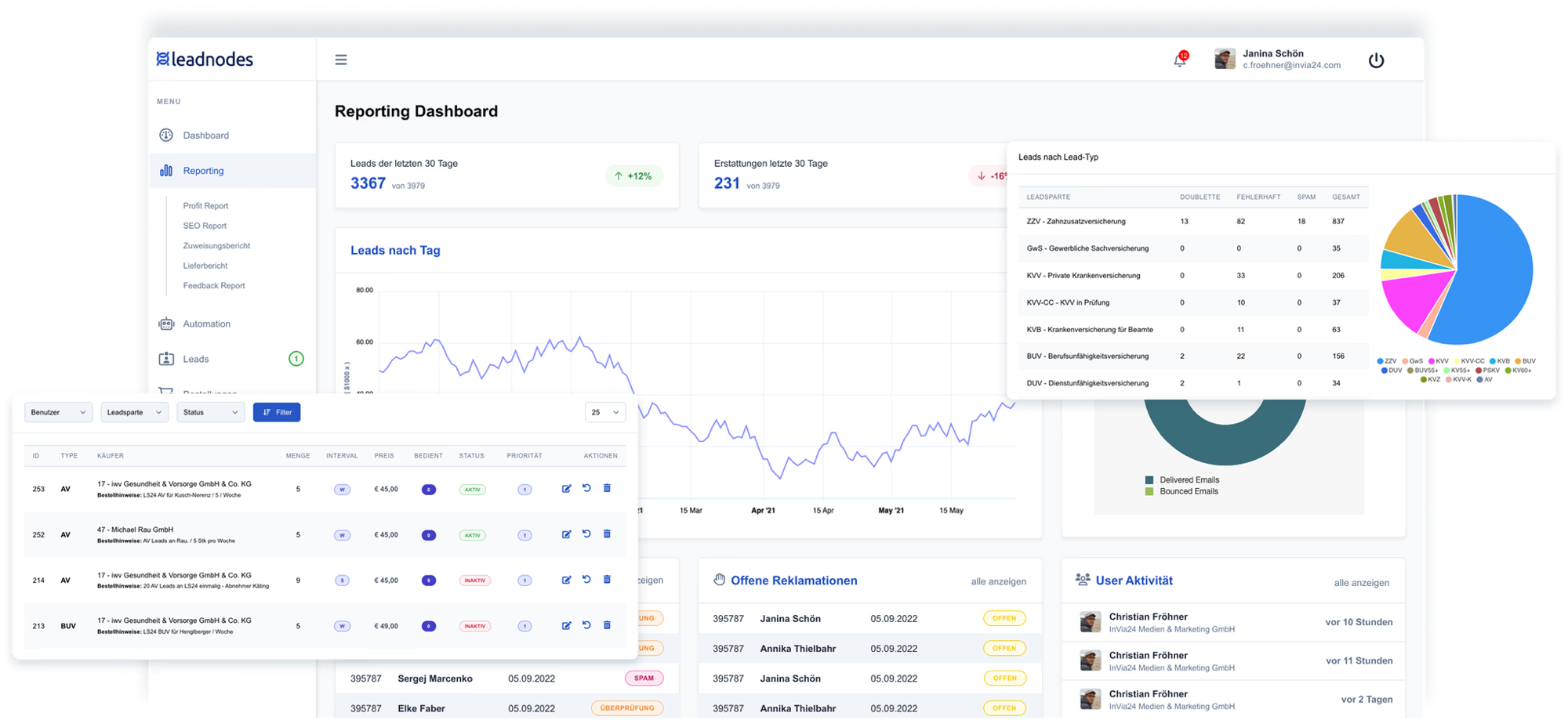Click the Leads sidebar icon
This screenshot has width=1568, height=720.
[166, 359]
